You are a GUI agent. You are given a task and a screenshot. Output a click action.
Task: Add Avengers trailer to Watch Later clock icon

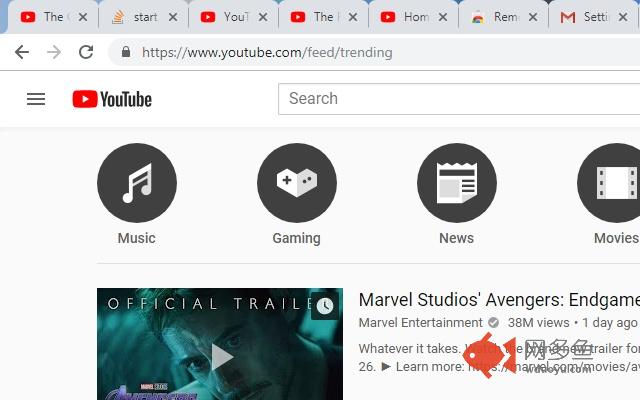pyautogui.click(x=325, y=306)
